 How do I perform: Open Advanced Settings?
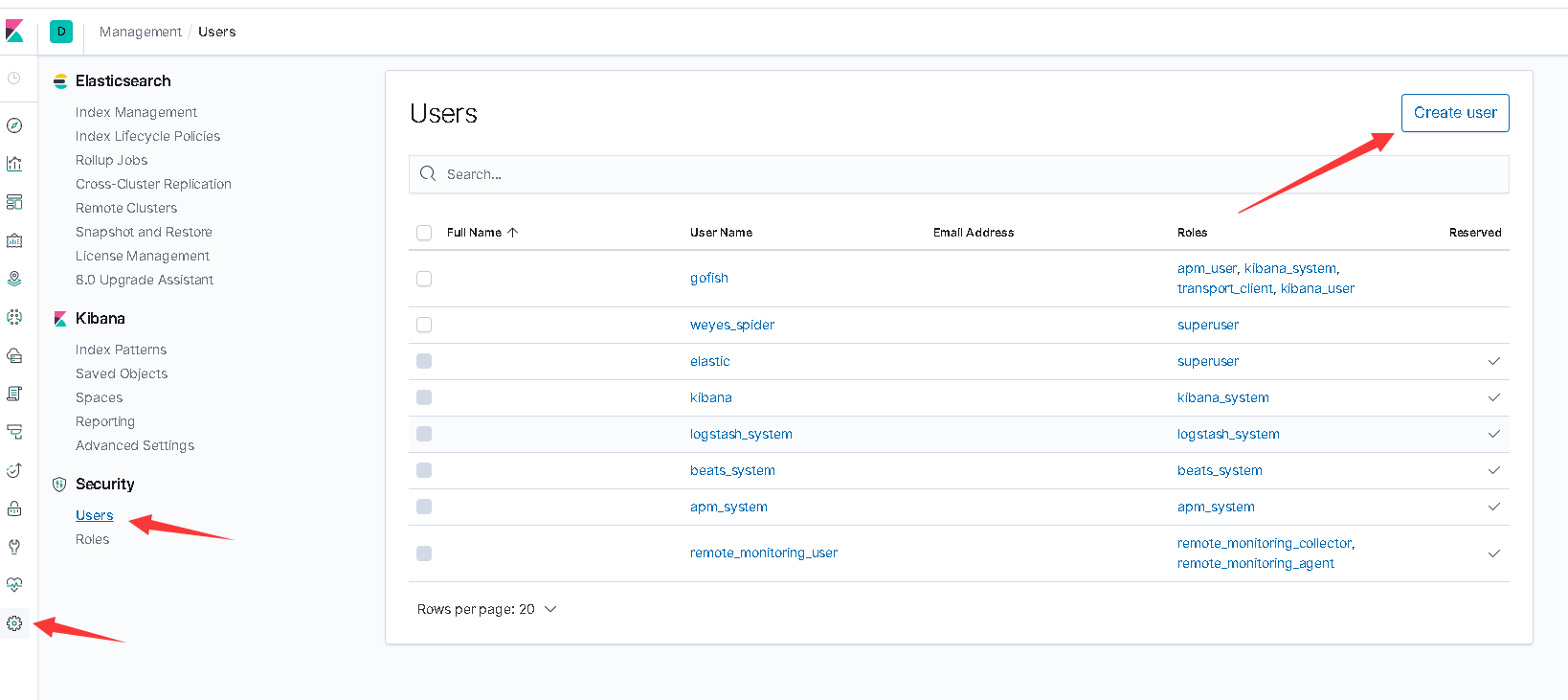pyautogui.click(x=135, y=445)
